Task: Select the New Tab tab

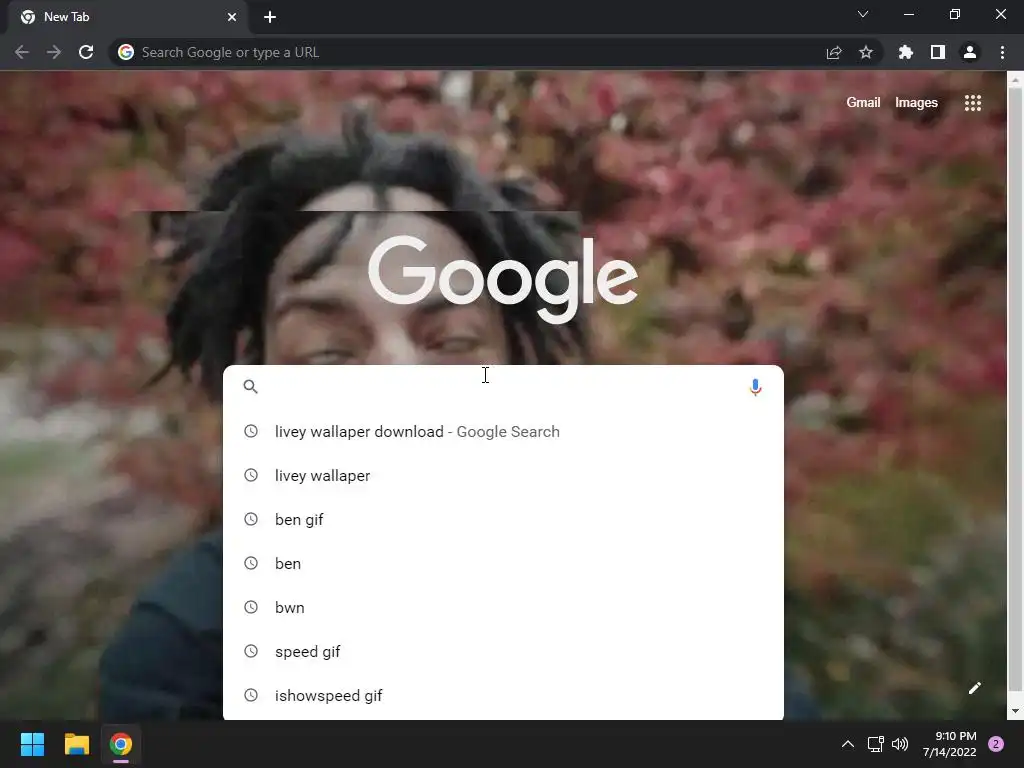Action: pos(127,17)
